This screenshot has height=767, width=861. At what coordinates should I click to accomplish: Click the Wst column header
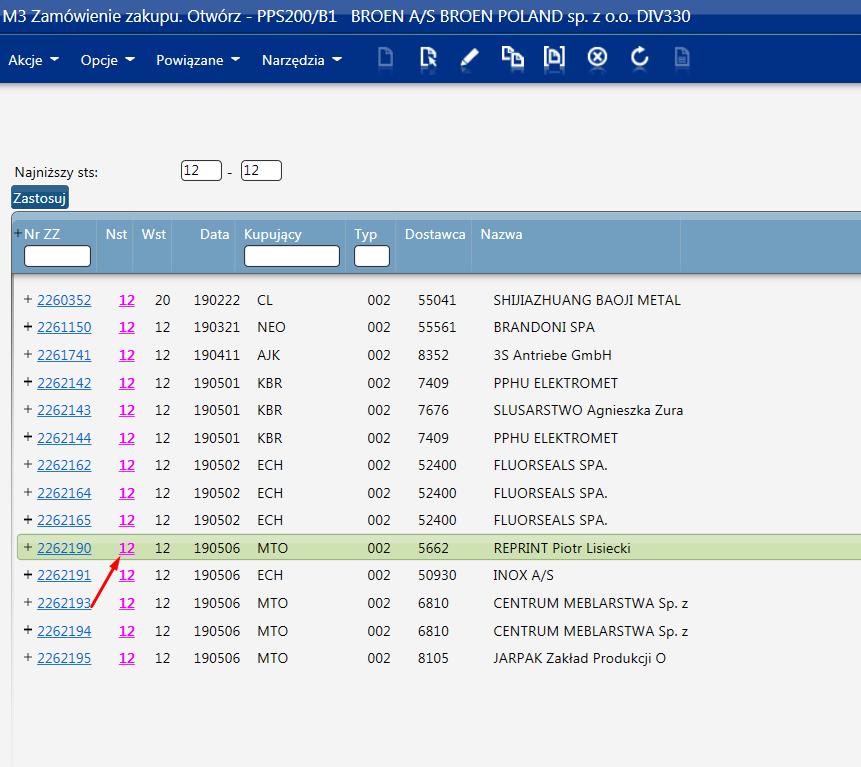(153, 234)
